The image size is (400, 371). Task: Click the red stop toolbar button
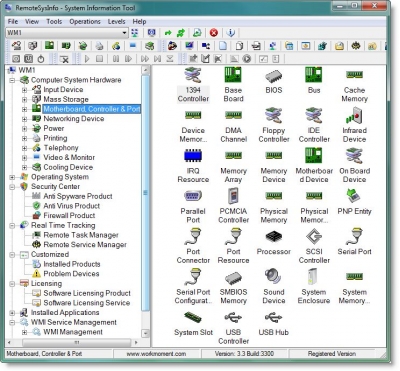(x=214, y=33)
